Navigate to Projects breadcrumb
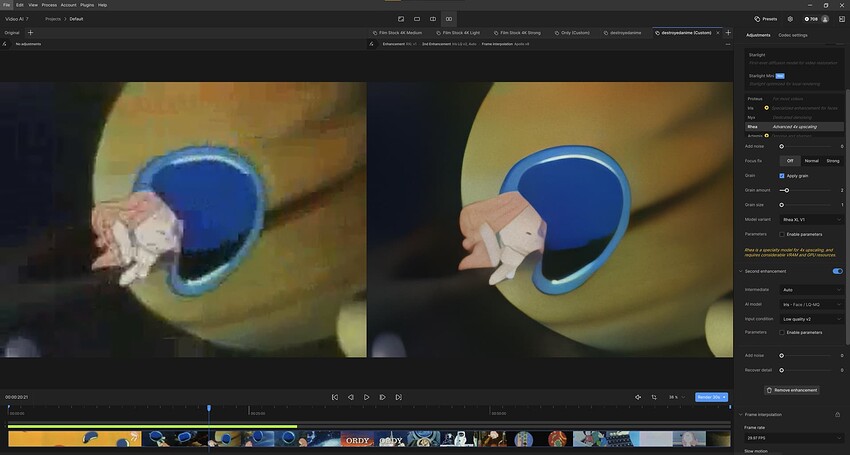Screen dimensions: 850x455 (53, 19)
